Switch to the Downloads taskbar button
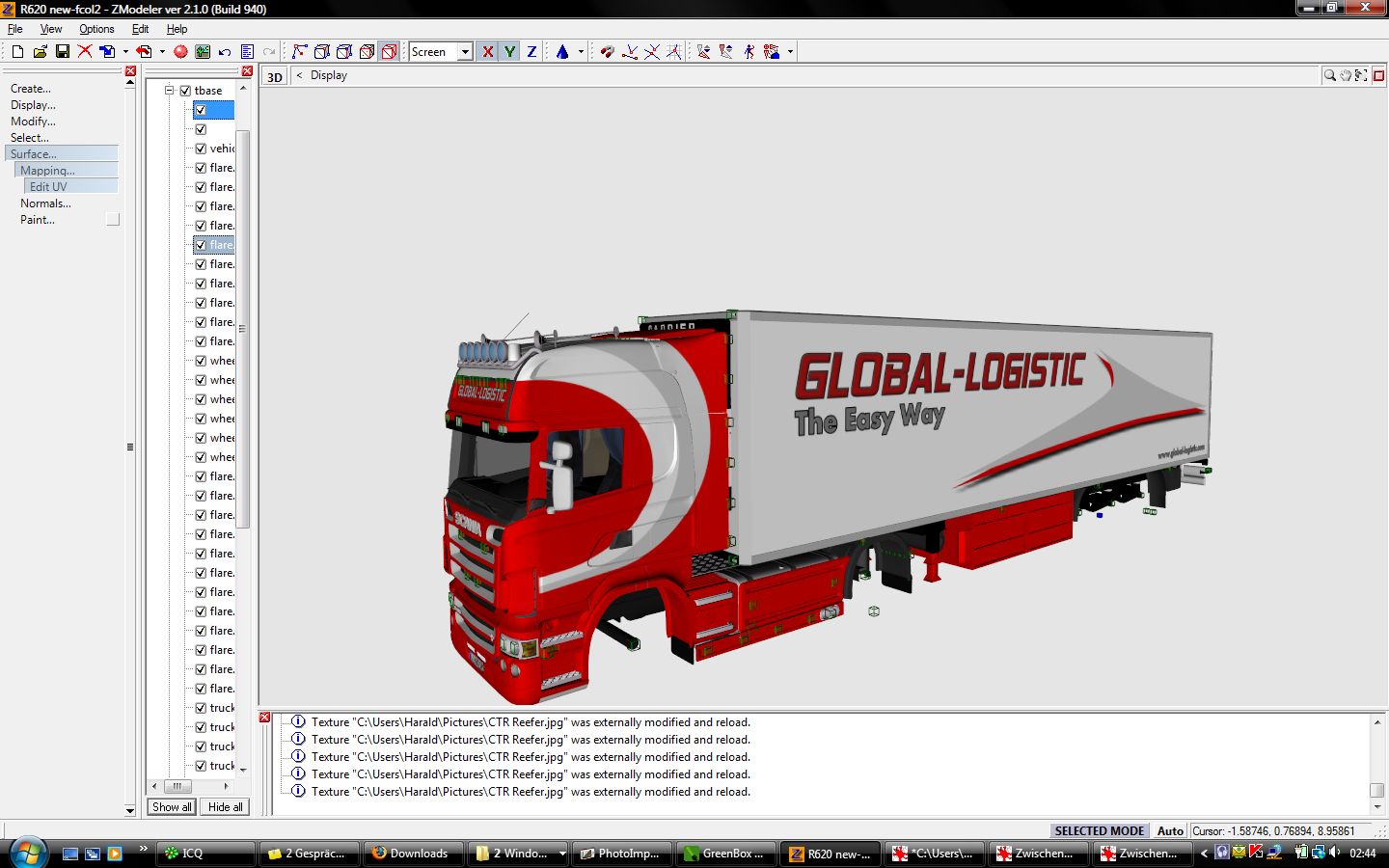Image resolution: width=1389 pixels, height=868 pixels. (x=415, y=854)
